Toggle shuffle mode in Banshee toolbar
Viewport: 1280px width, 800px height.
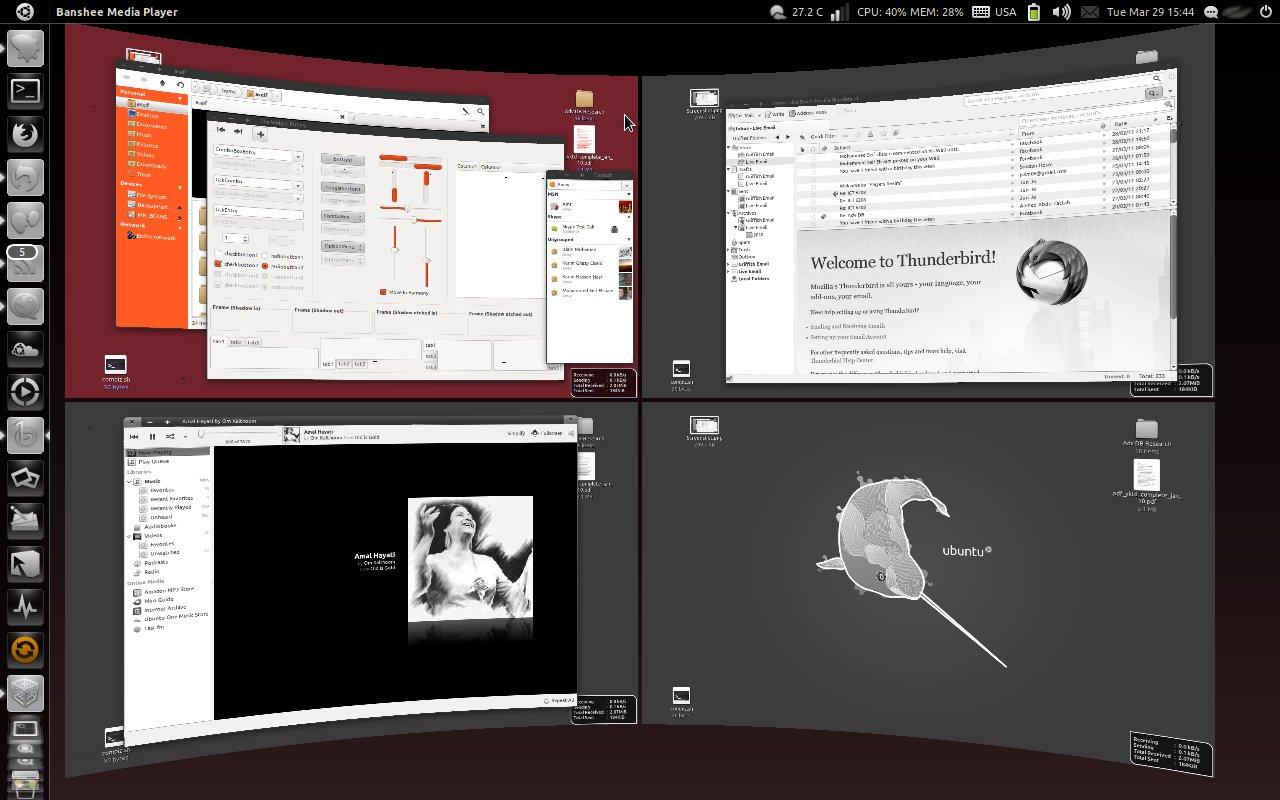pos(170,437)
